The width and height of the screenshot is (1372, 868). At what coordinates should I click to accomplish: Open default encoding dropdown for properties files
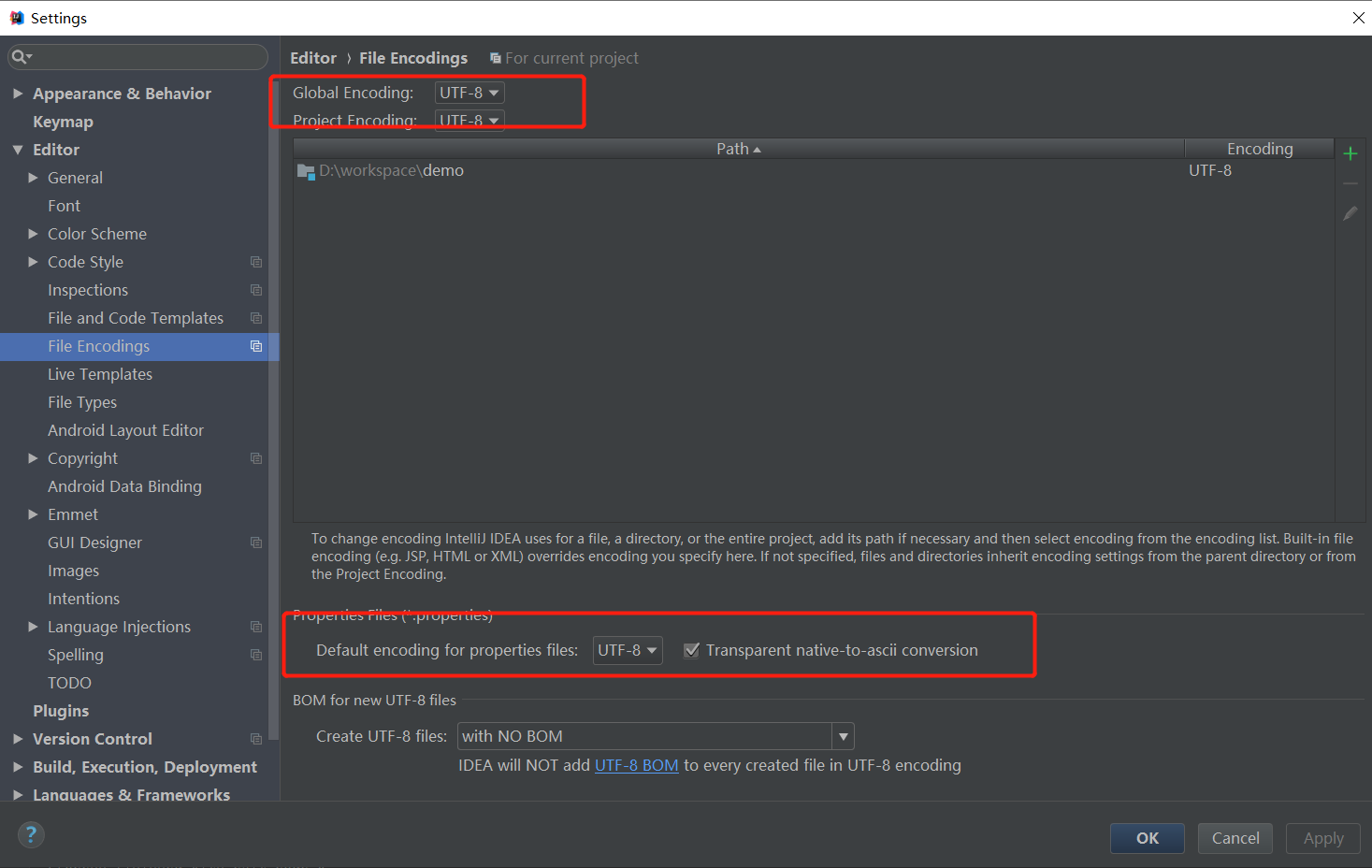tap(627, 650)
